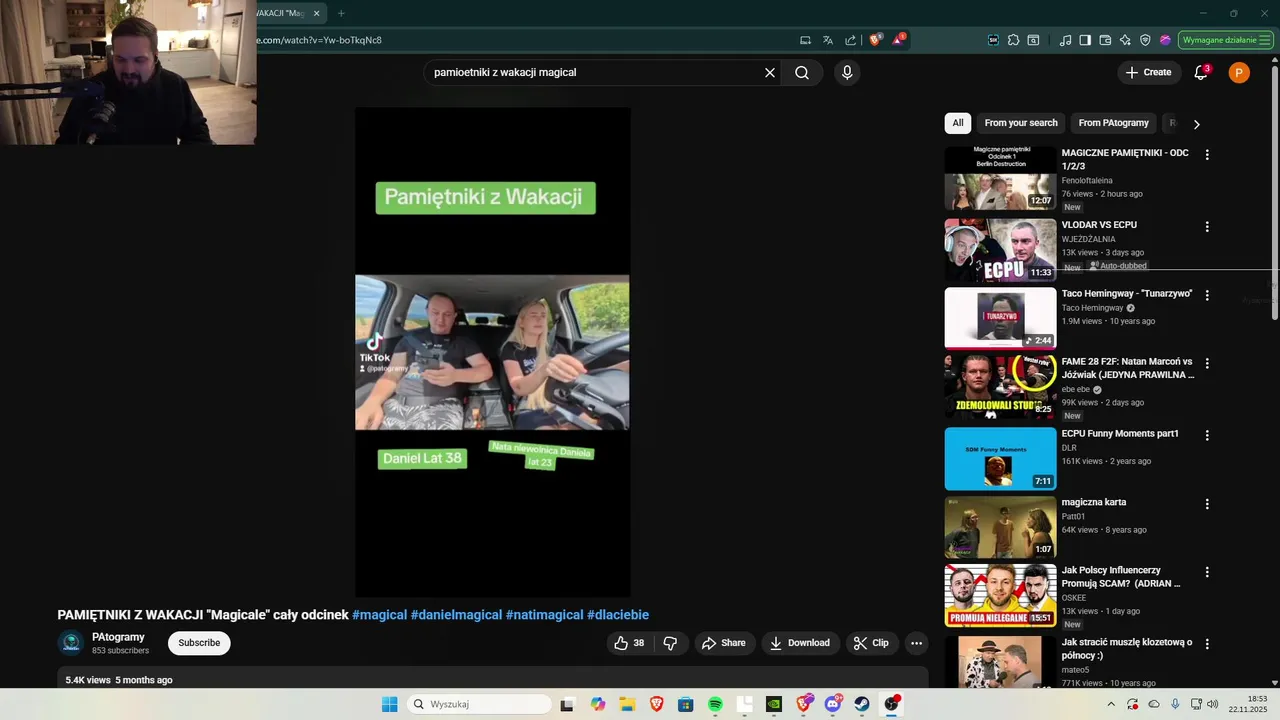Screen dimensions: 1280x720
Task: Click the taskbar Wyszukaj search box
Action: coord(480,704)
